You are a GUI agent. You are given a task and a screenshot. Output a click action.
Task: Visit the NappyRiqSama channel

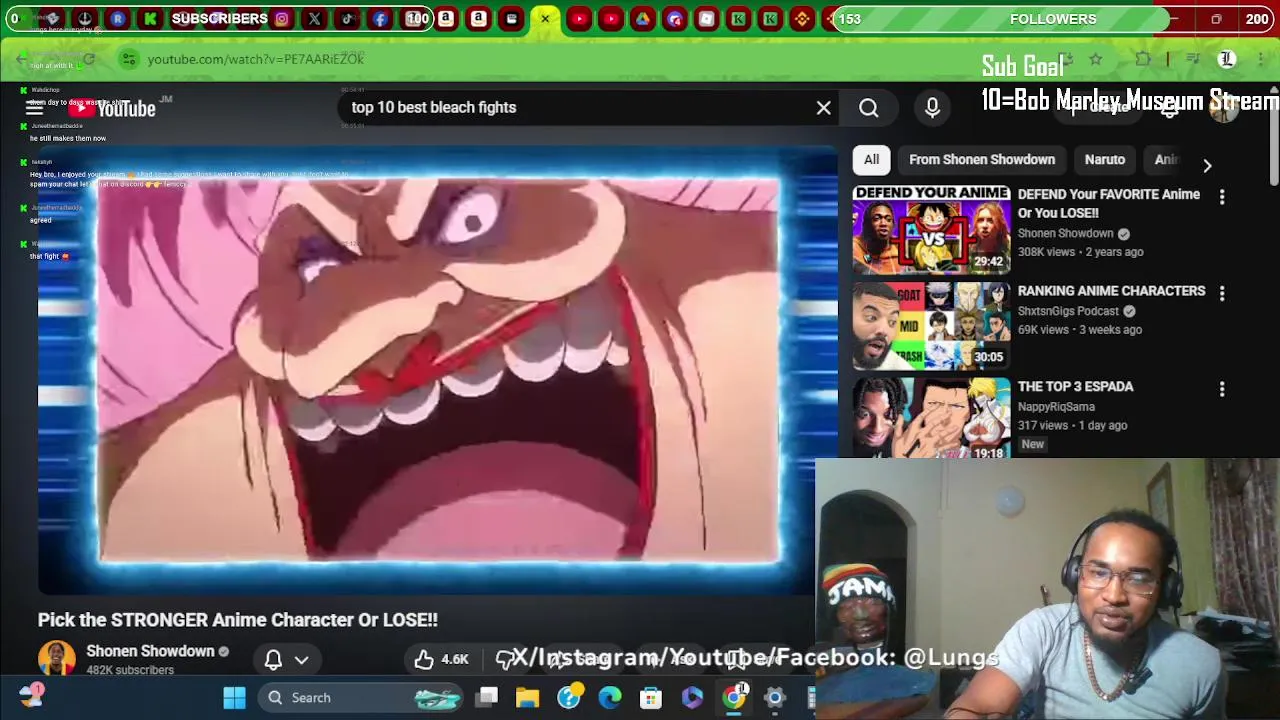click(1056, 407)
